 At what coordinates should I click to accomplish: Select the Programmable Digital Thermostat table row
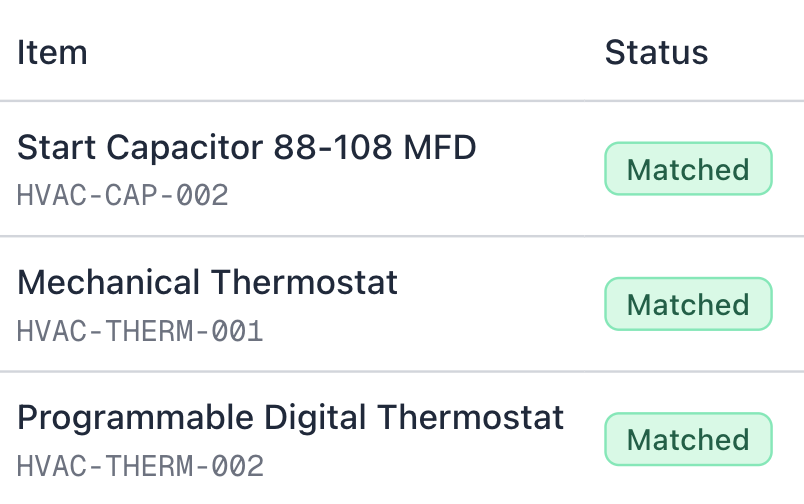pos(584,439)
